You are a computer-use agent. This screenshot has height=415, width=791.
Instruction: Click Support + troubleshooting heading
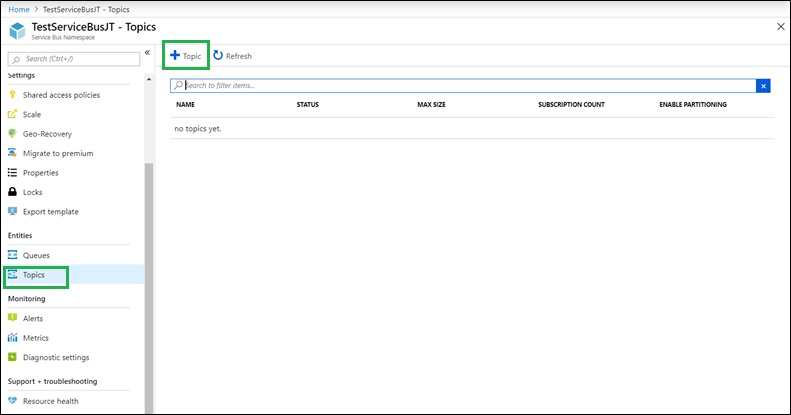point(52,381)
